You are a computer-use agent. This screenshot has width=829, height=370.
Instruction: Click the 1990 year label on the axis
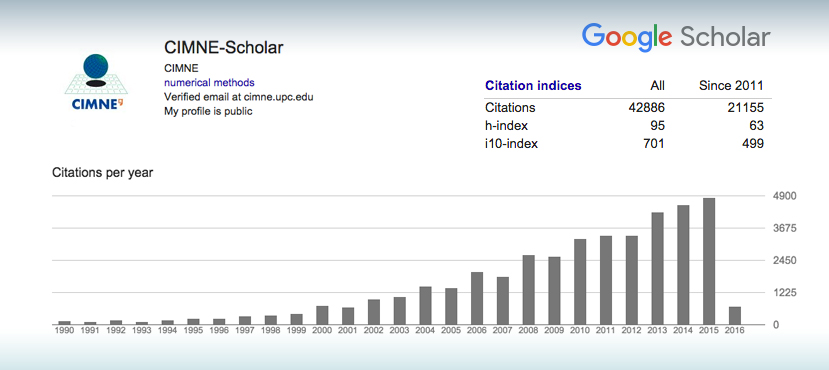[65, 330]
